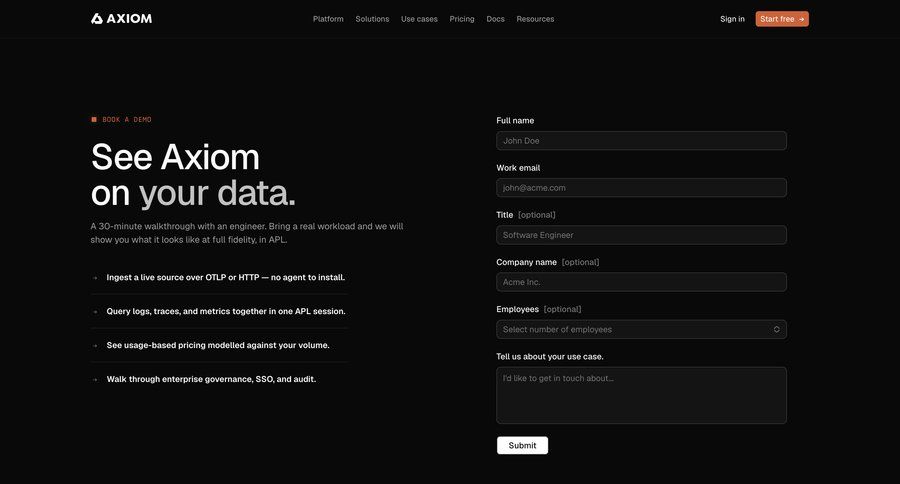Viewport: 900px width, 484px height.
Task: Click 'Query logs, traces, and metrics' text
Action: click(x=226, y=311)
